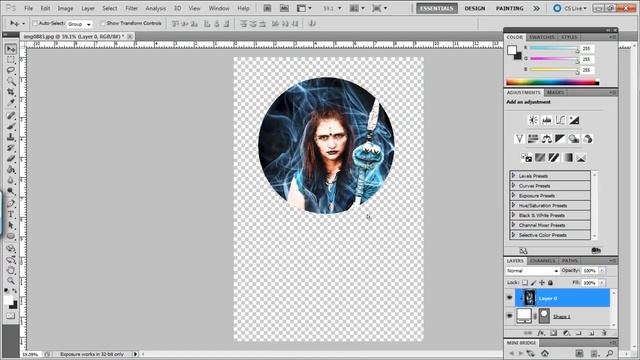Viewport: 640px width, 360px height.
Task: Open the File menu
Action: pos(29,8)
